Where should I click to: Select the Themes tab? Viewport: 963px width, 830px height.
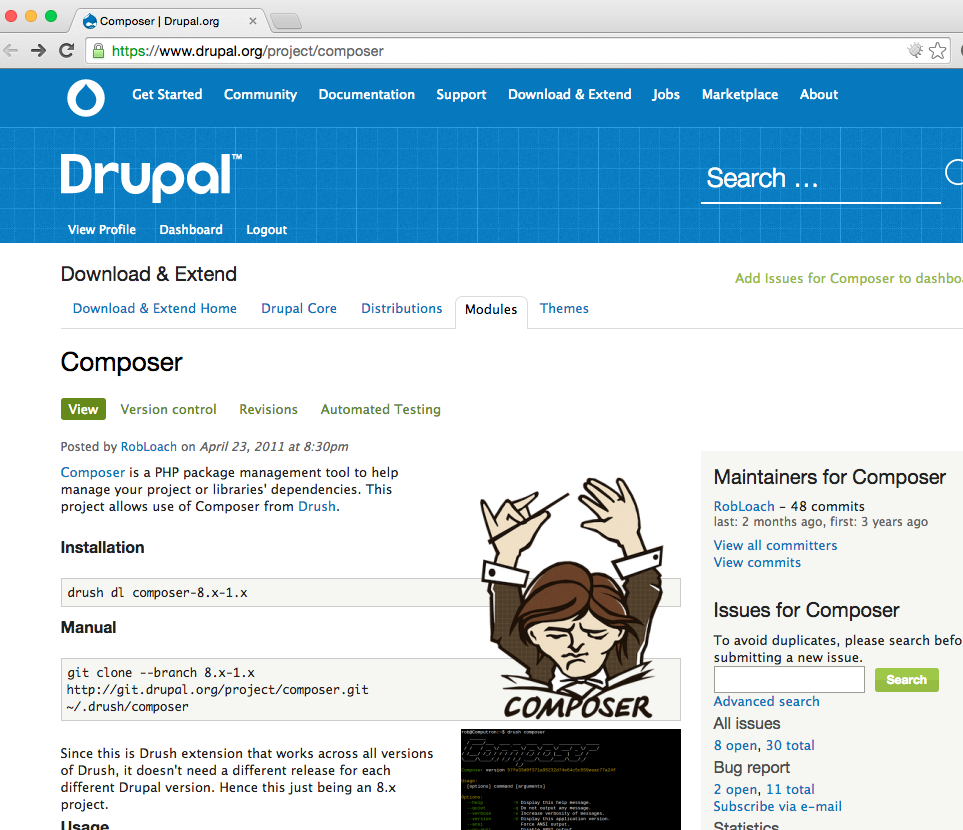pyautogui.click(x=564, y=308)
